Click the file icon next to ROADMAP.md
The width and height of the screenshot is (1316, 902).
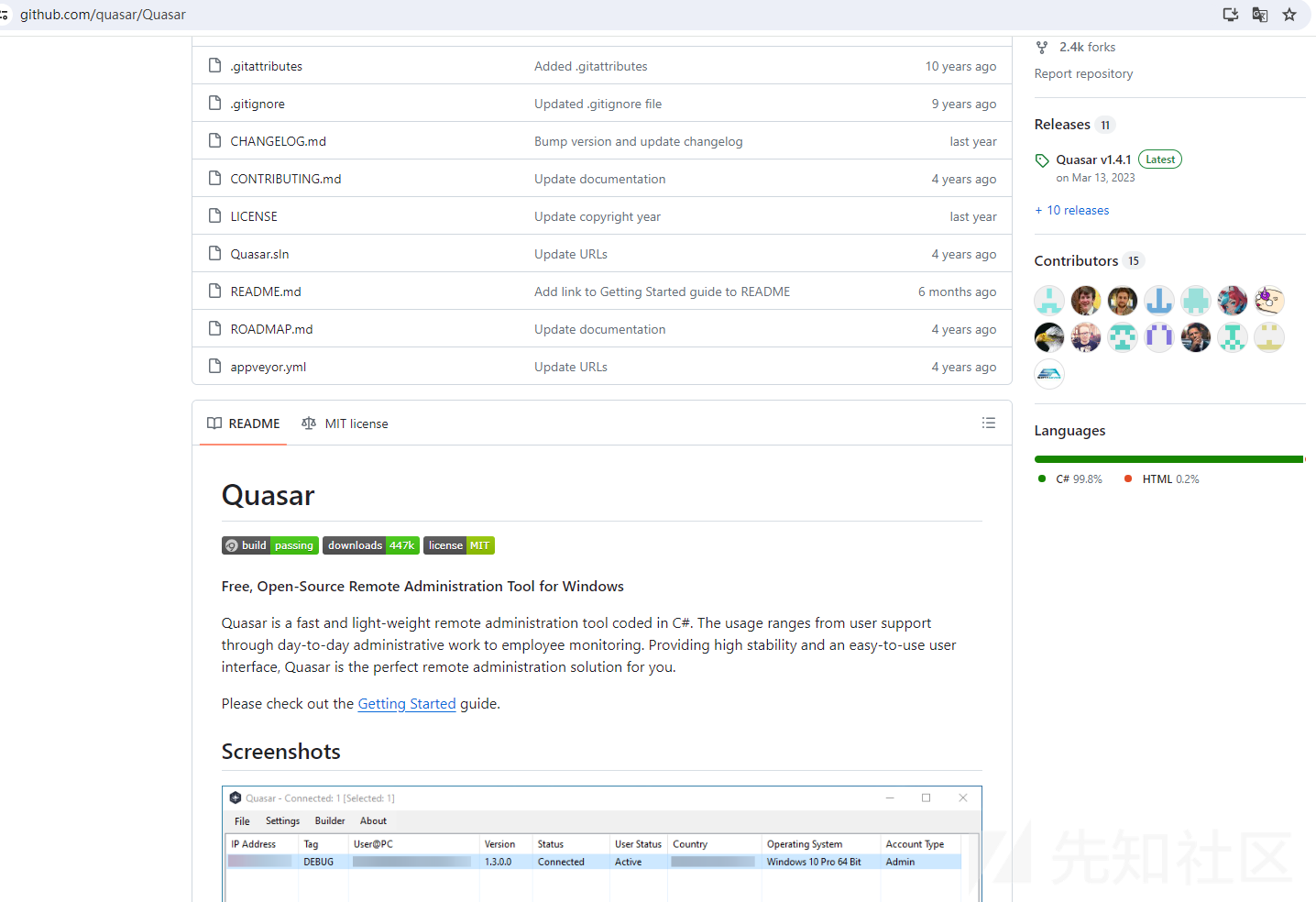(215, 328)
